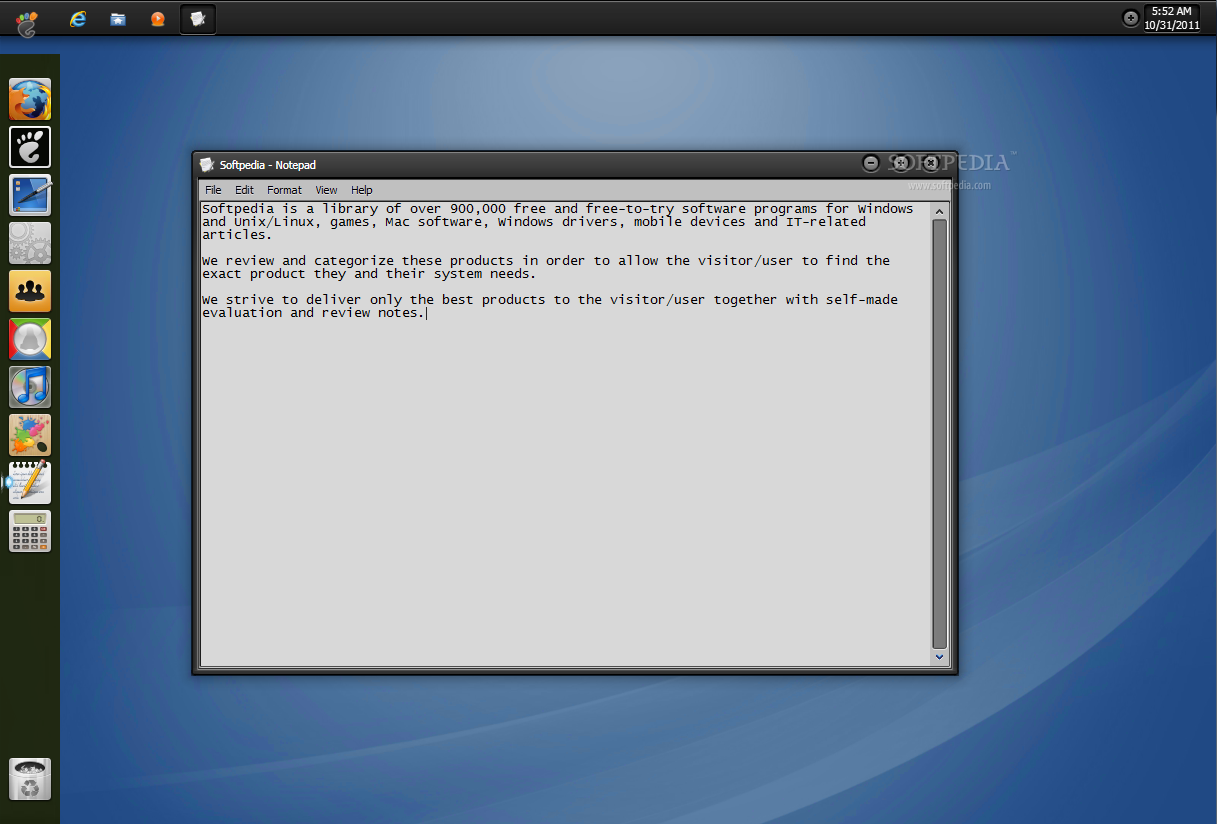
Task: Open the clock showing 5:52 AM
Action: tap(1172, 18)
